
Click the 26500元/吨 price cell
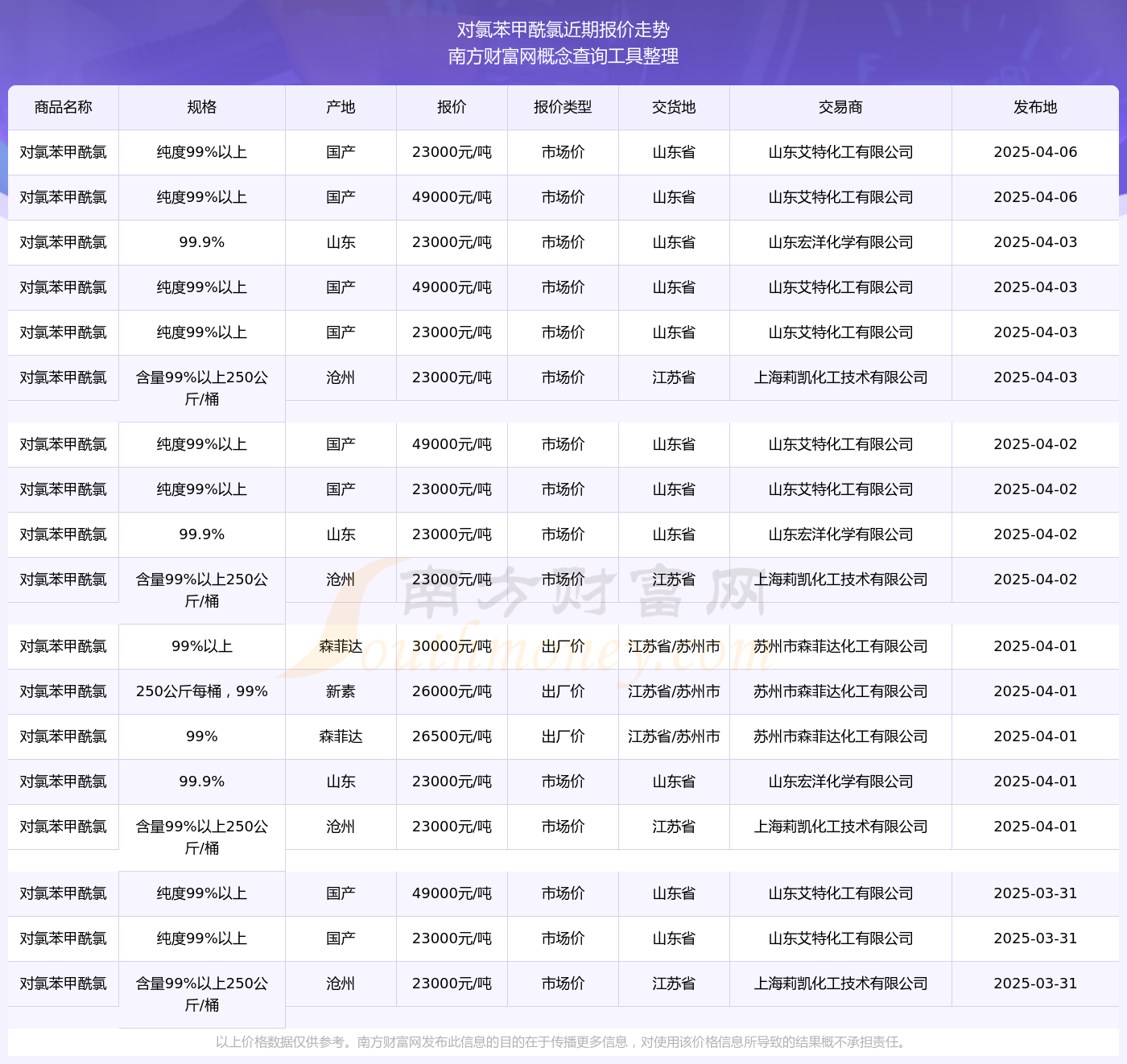pos(452,736)
